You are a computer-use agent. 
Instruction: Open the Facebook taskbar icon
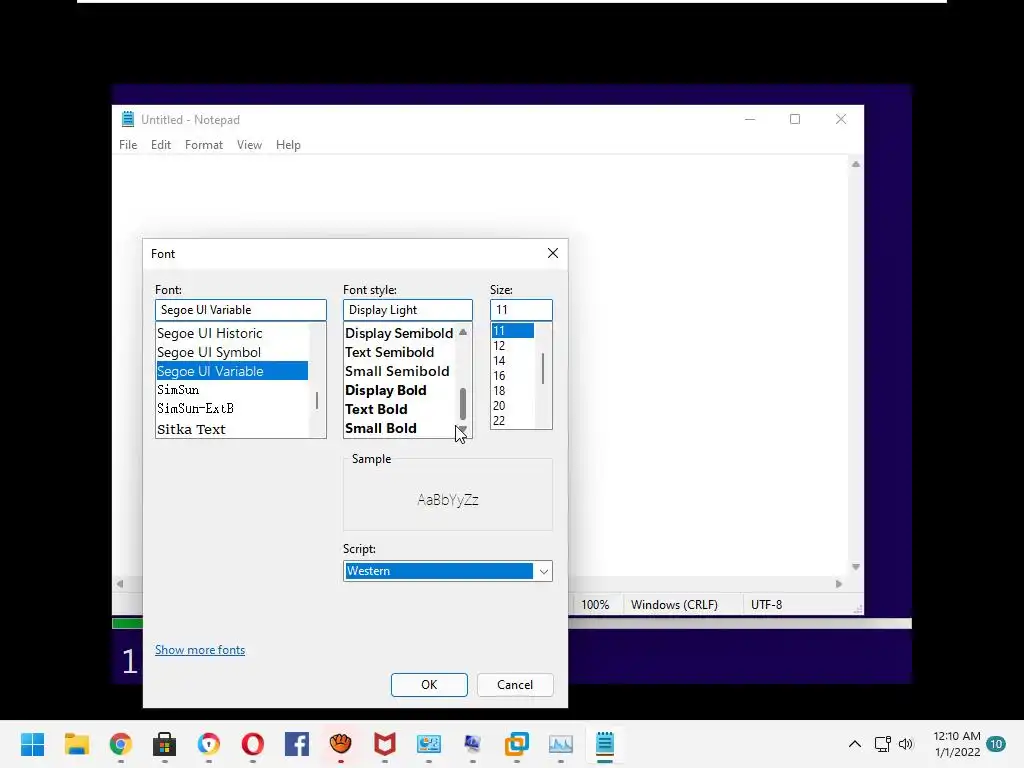point(296,744)
